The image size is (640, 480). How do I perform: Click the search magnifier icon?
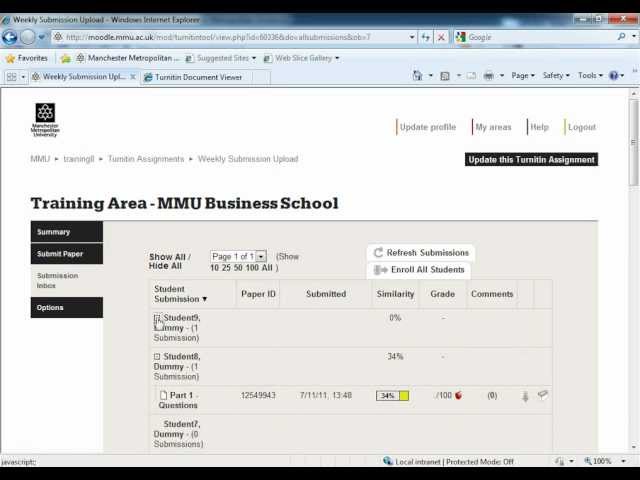pyautogui.click(x=621, y=37)
